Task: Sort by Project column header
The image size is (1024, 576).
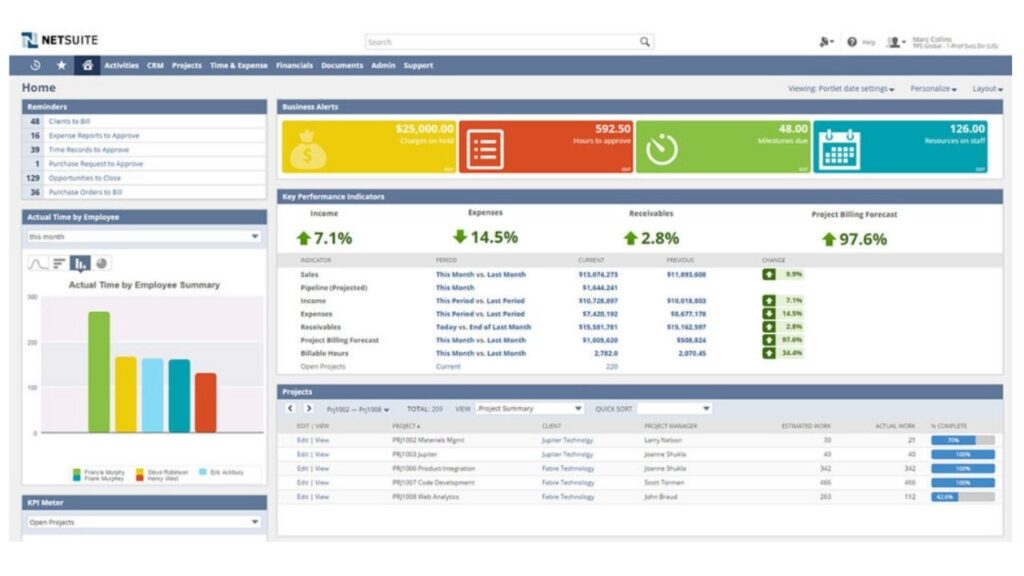Action: (406, 426)
